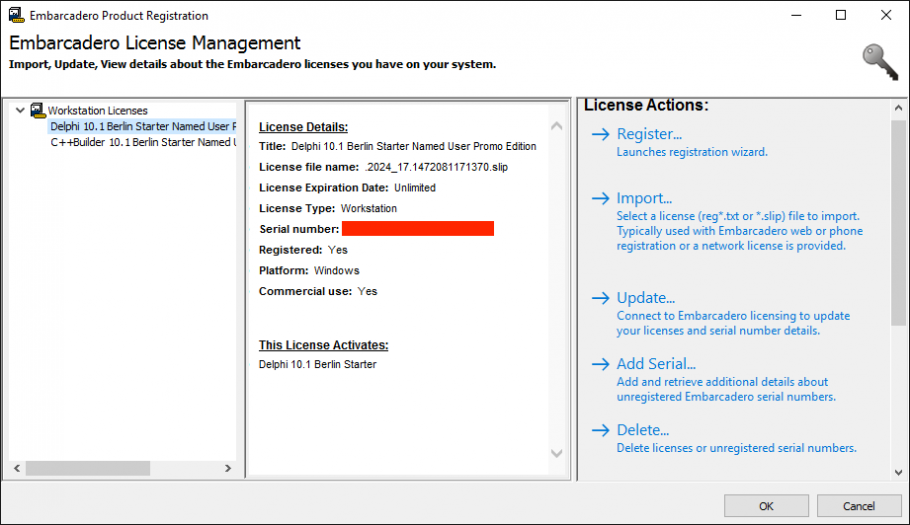Screen dimensions: 910x525
Task: Click the Add Serial link
Action: point(656,364)
